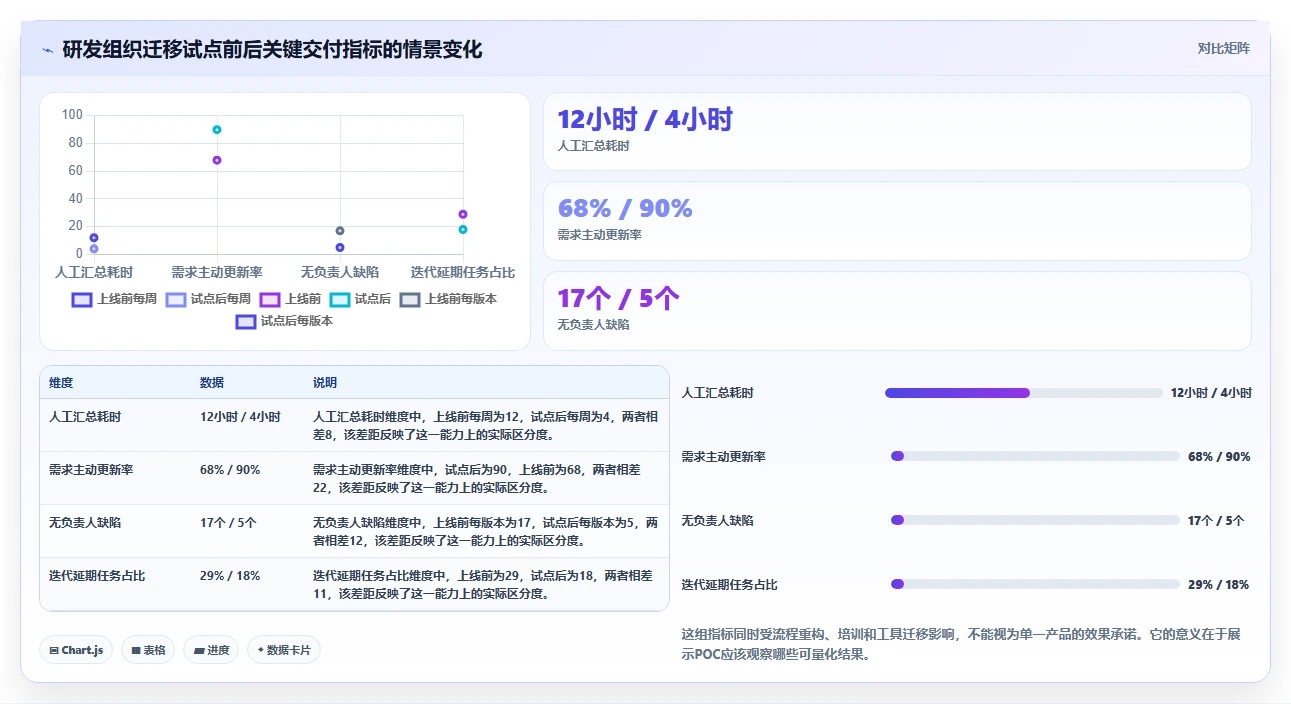Screen dimensions: 1291x704
Task: Click the purple data point at 29 for 迭代延期任务占比
Action: coord(463,214)
